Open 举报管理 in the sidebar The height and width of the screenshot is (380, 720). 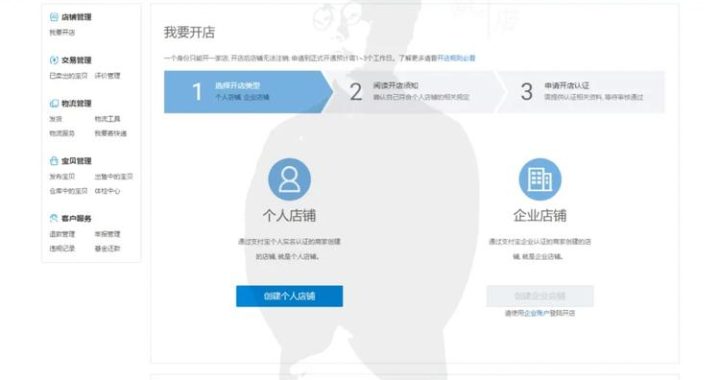[x=107, y=234]
